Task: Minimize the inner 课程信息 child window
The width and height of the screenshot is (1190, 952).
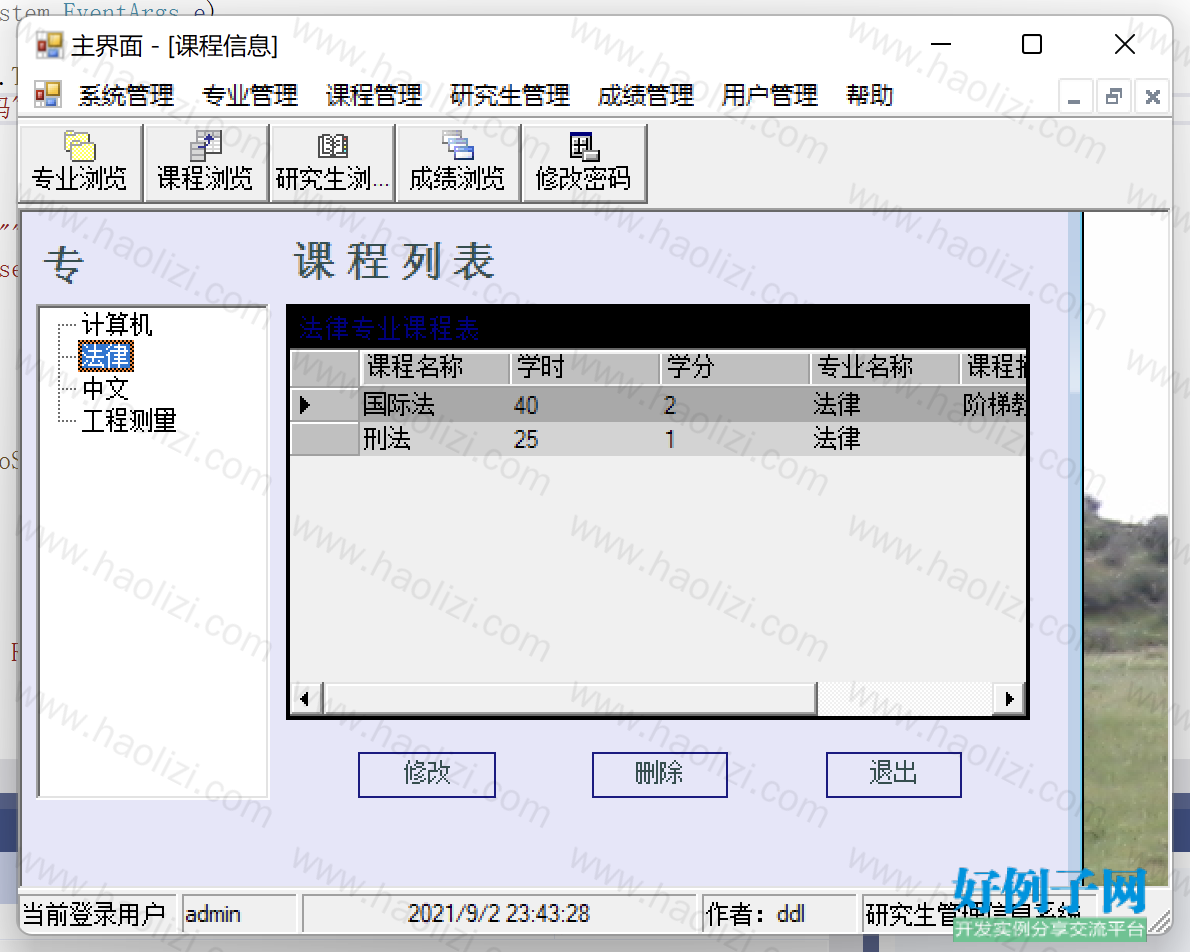Action: pos(1074,96)
